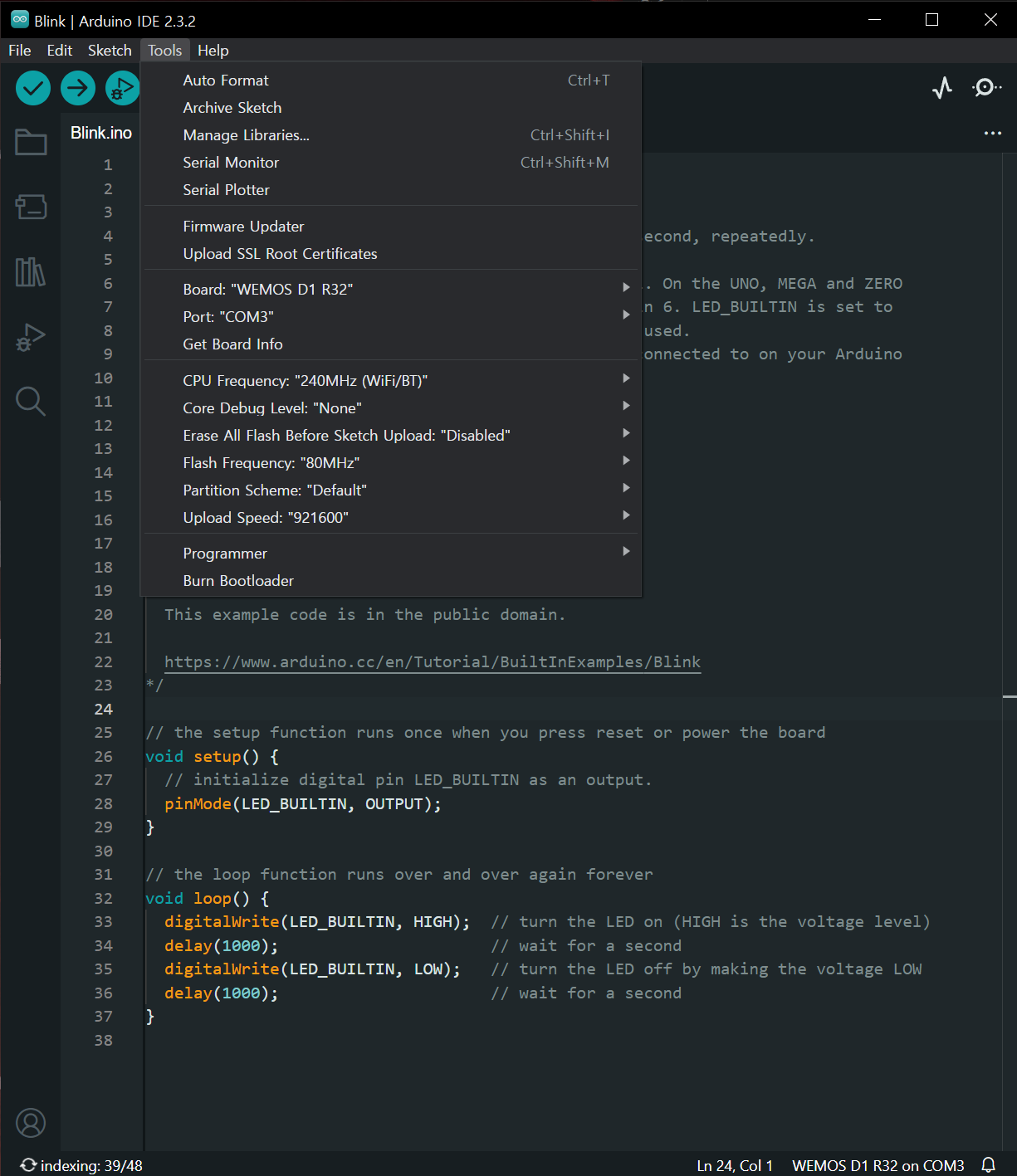Click "WEMOS D1 R32 on COM3" status entry
Screen dimensions: 1017x1176
(878, 1165)
